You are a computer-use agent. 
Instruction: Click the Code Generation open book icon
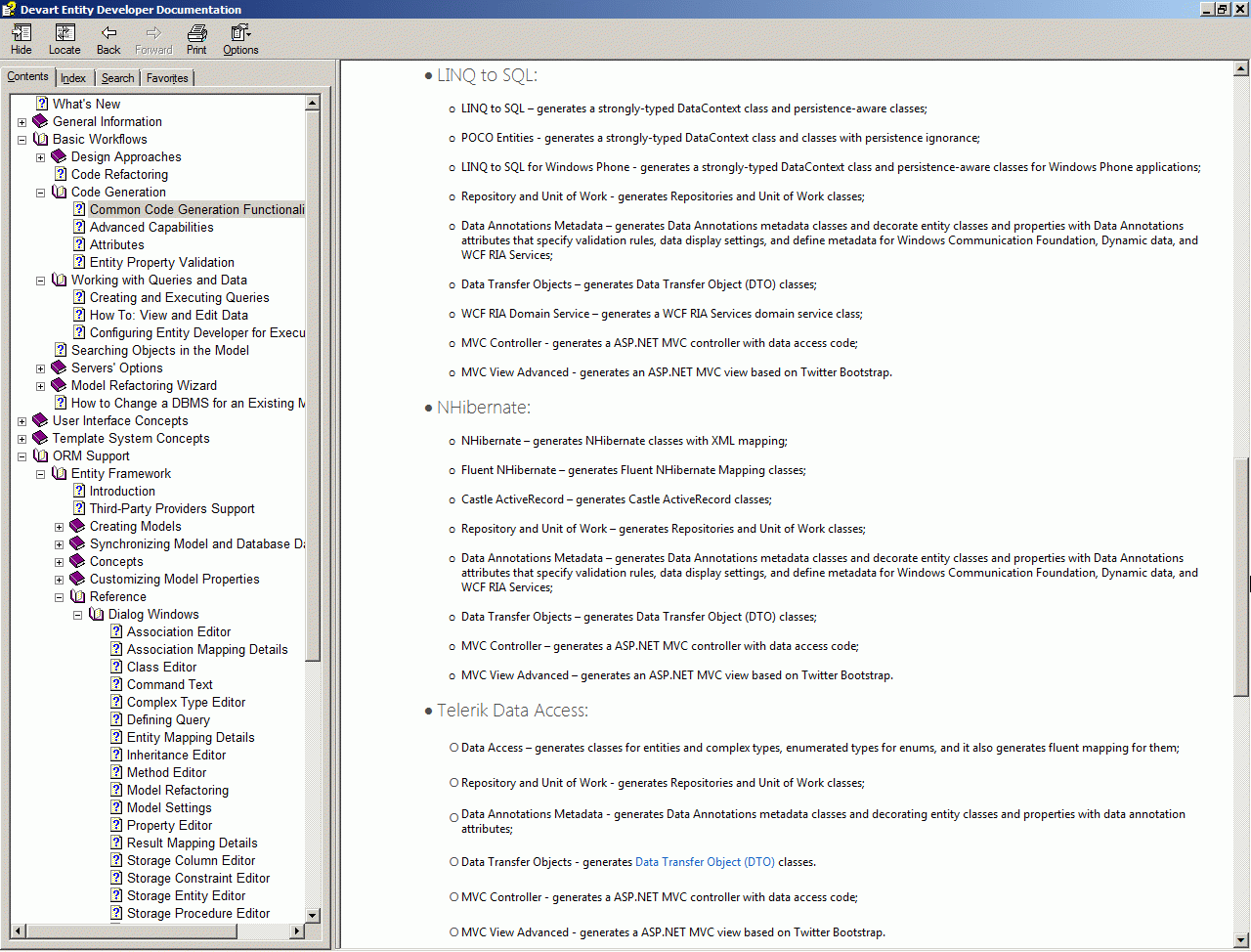point(59,192)
